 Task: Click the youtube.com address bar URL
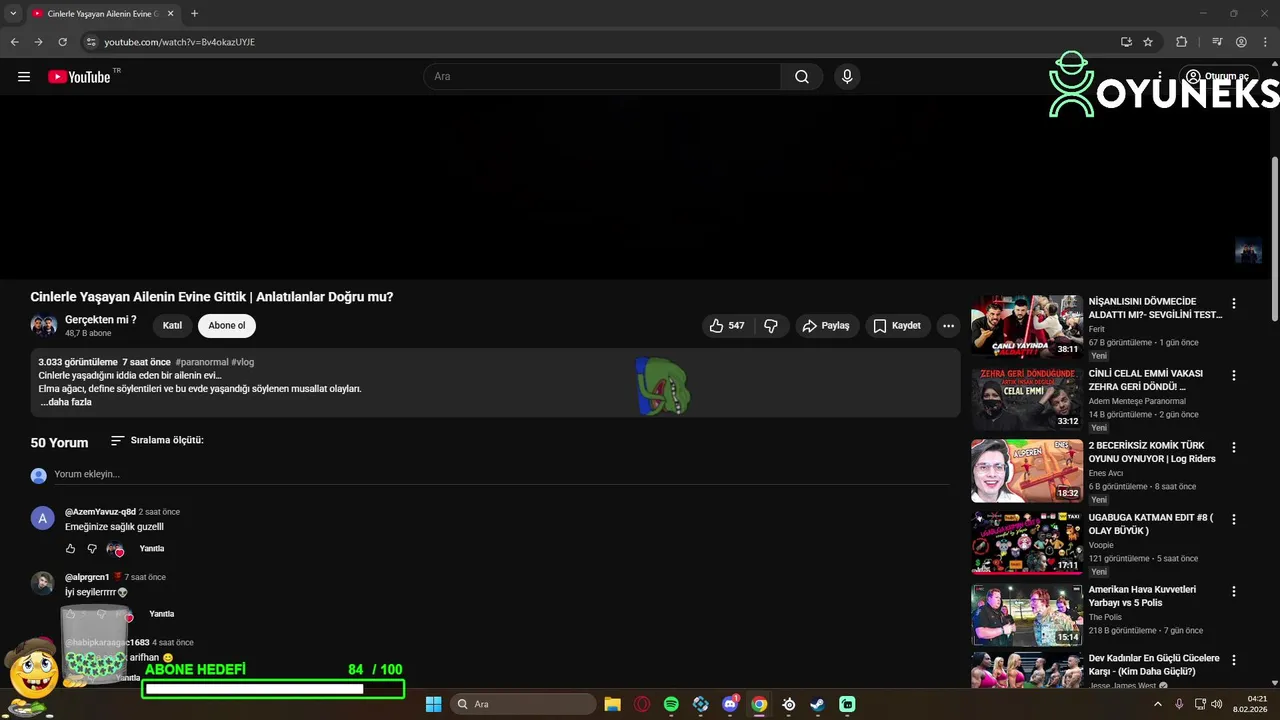click(179, 42)
